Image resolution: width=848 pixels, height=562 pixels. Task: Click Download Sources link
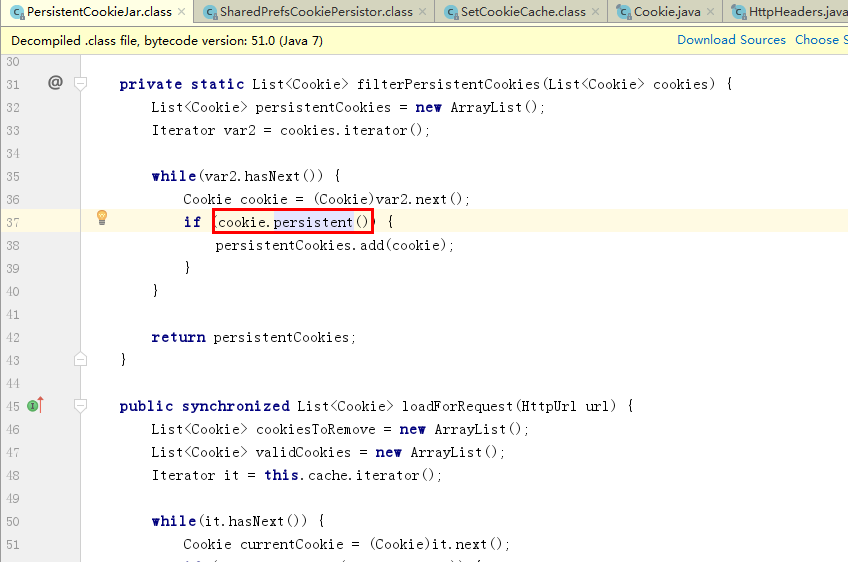(x=731, y=40)
